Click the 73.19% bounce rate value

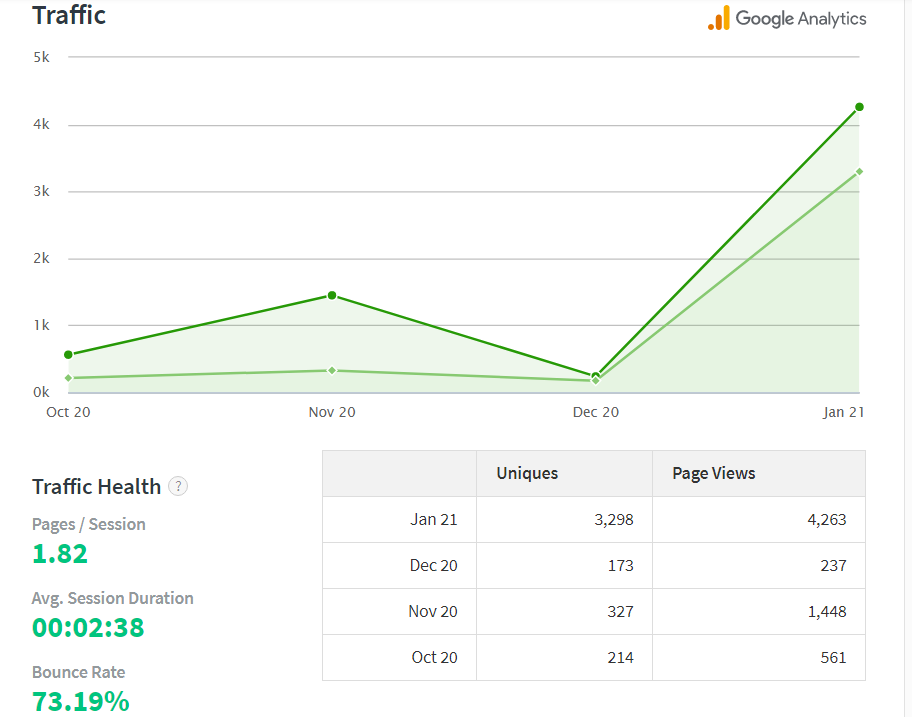tap(81, 701)
